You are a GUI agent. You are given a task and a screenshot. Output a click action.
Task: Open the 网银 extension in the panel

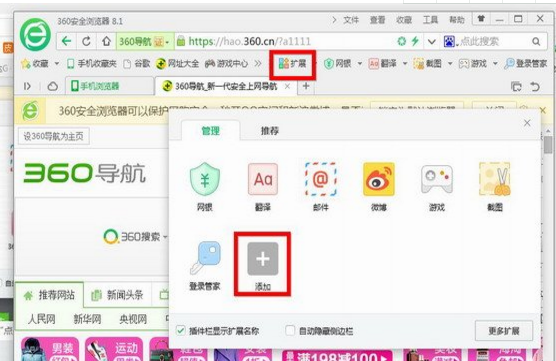[x=205, y=187]
